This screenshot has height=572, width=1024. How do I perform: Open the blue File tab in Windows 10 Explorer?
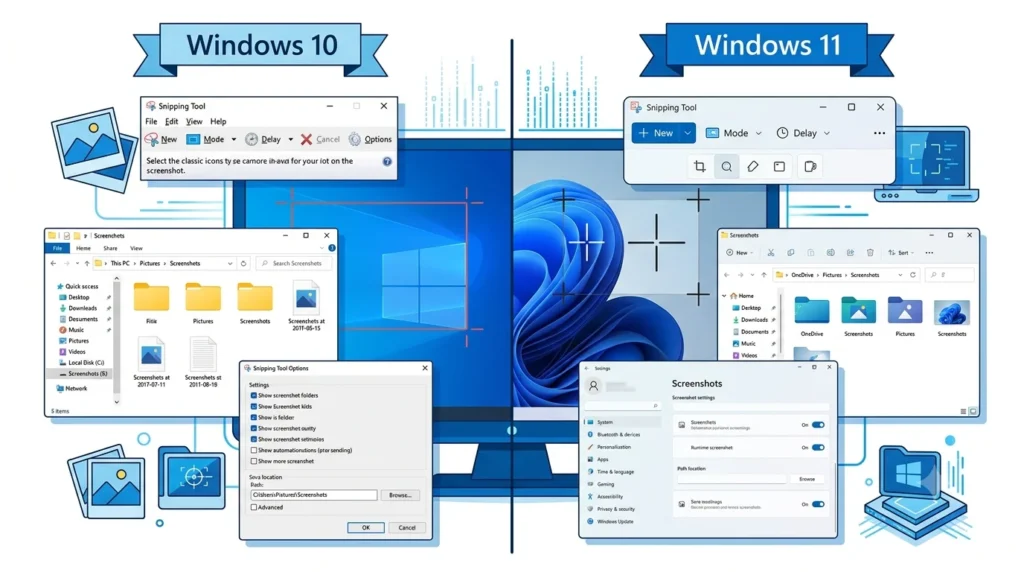tap(57, 249)
